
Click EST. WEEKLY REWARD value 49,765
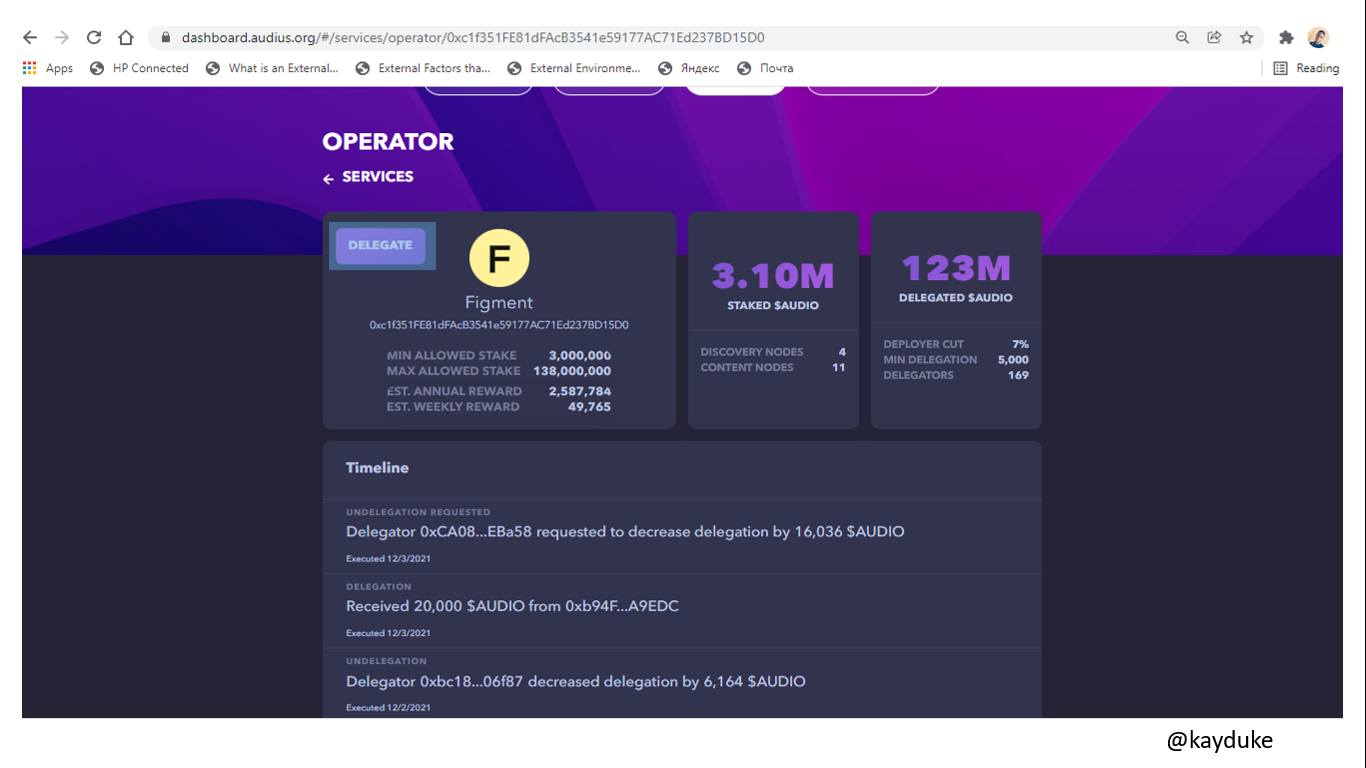(x=589, y=407)
